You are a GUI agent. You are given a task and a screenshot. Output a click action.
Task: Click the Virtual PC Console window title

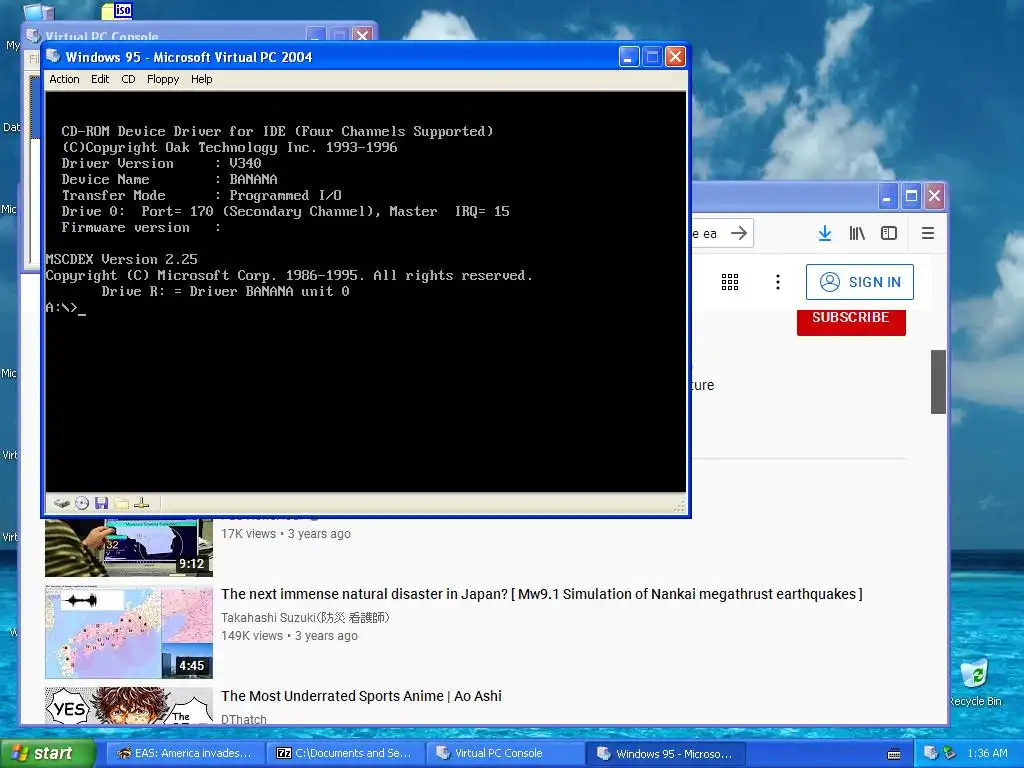click(101, 36)
